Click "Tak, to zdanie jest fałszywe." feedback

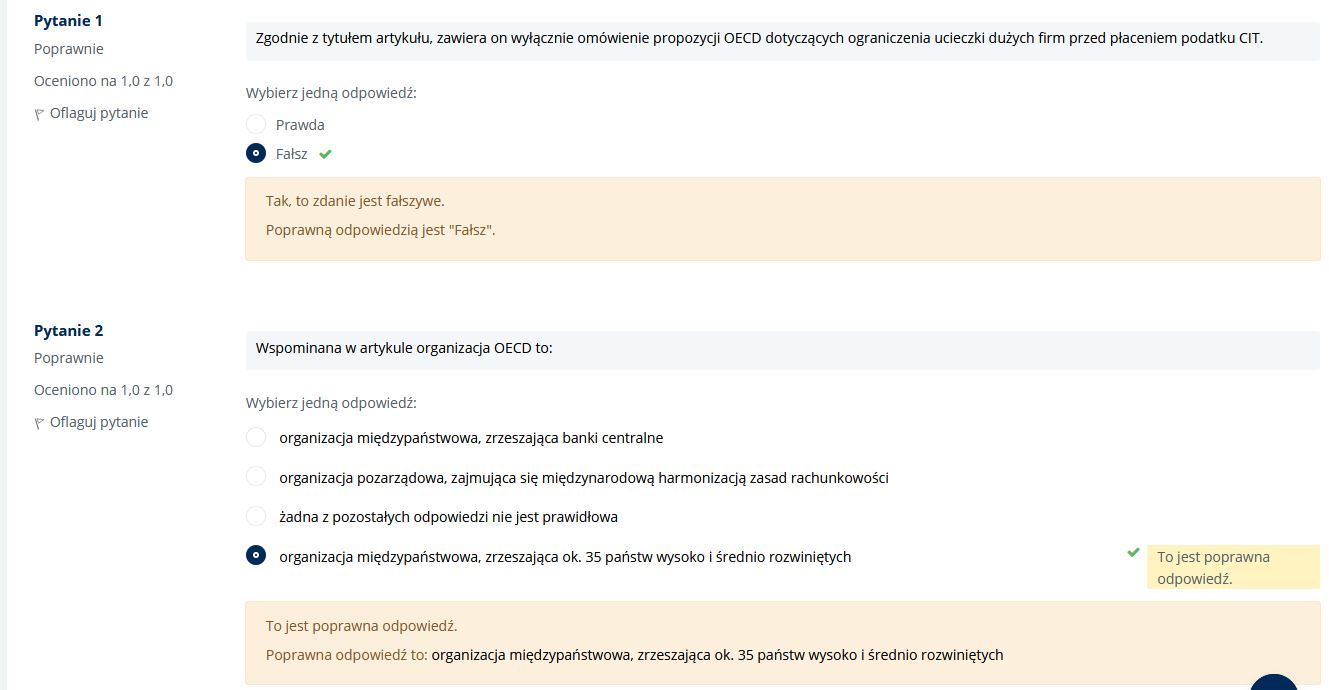pos(355,201)
